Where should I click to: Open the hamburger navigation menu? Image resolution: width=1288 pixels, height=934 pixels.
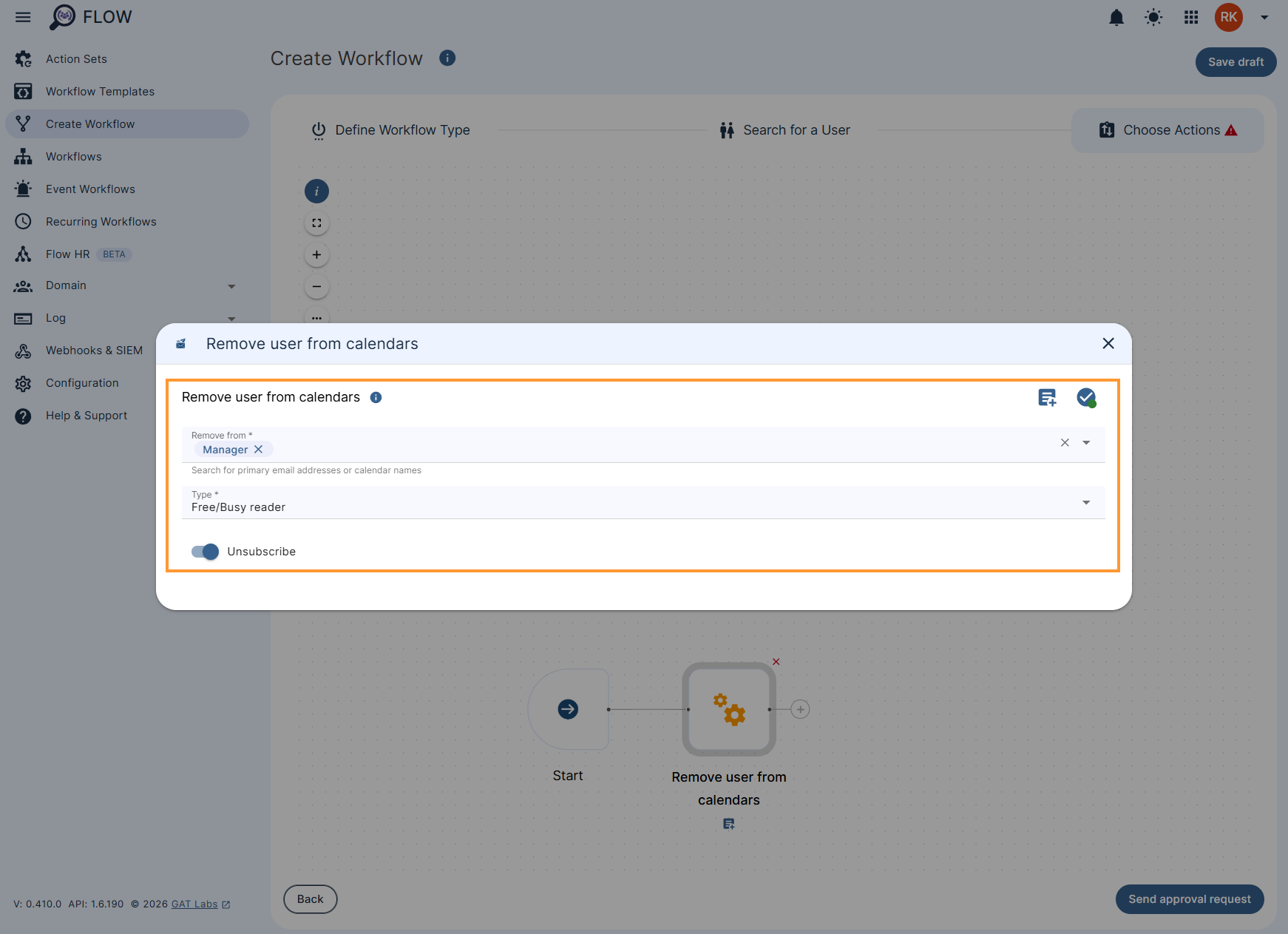22,17
